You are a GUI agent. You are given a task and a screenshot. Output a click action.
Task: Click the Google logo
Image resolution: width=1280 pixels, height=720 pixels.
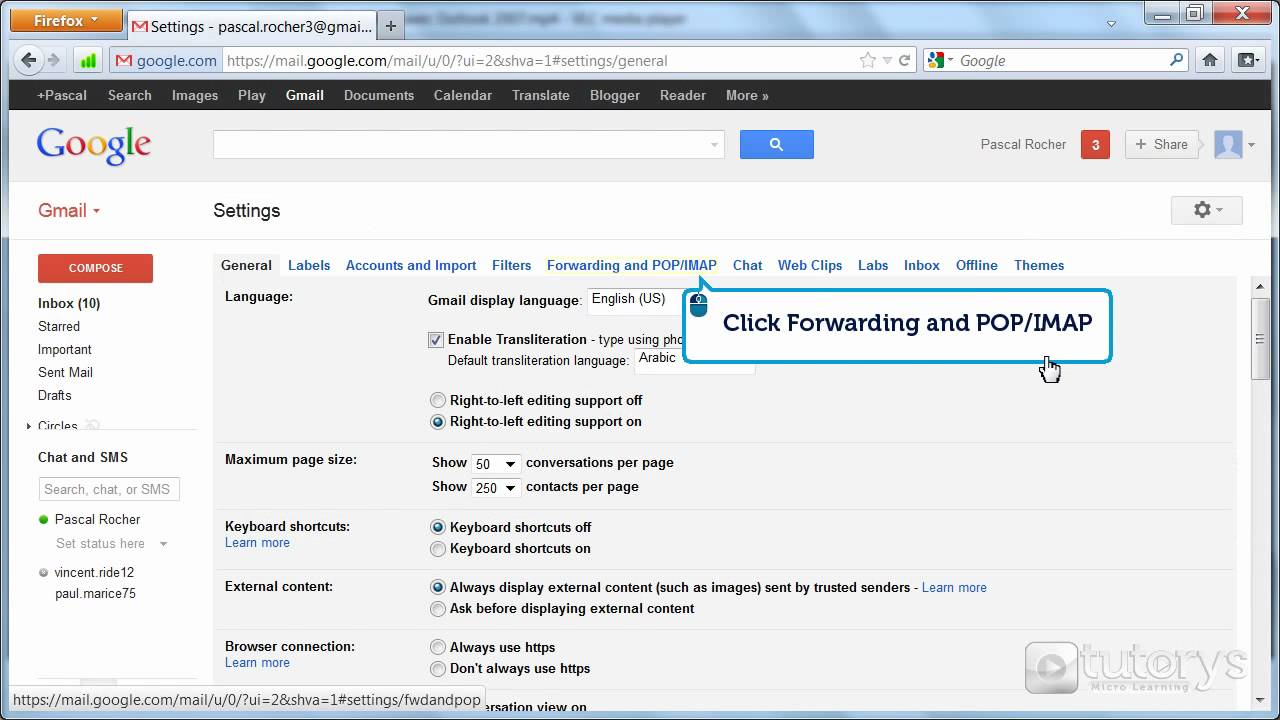tap(94, 145)
